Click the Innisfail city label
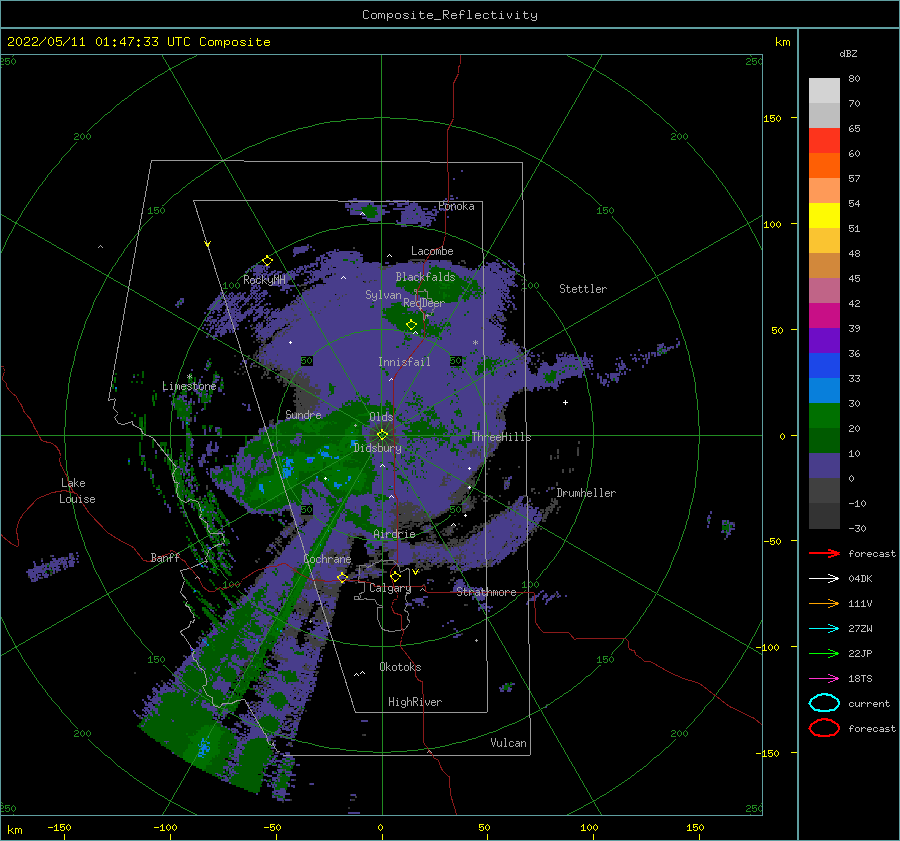This screenshot has height=841, width=900. coord(404,362)
